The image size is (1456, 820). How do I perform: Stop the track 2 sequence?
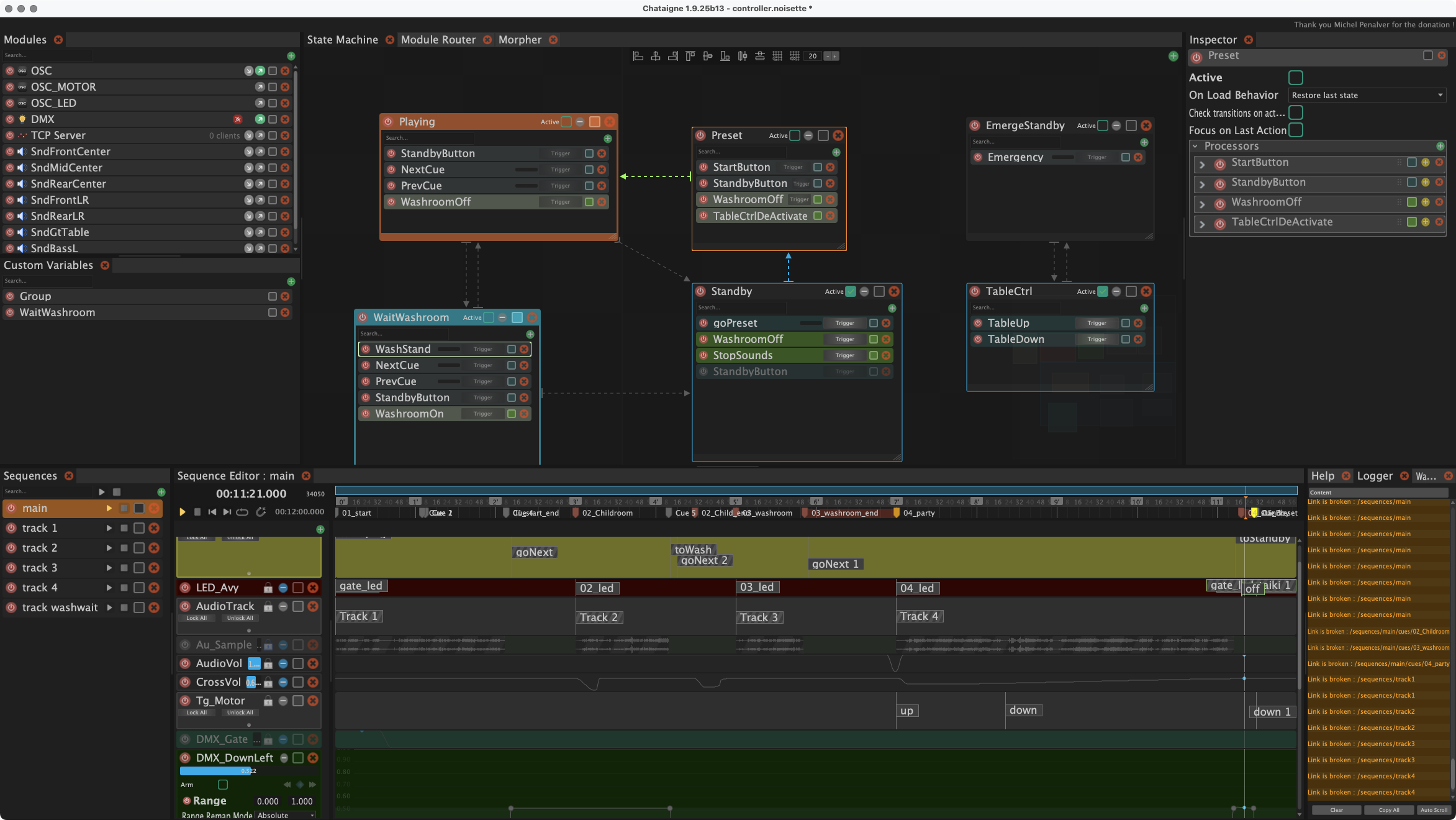tap(124, 548)
